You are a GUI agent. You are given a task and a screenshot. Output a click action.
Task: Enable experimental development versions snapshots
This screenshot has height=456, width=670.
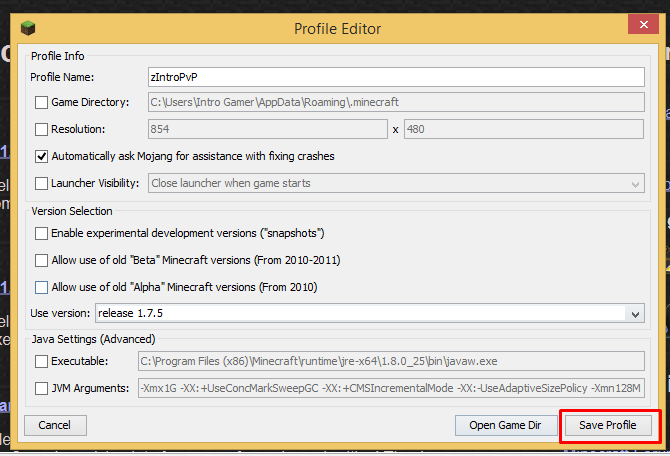click(x=41, y=233)
